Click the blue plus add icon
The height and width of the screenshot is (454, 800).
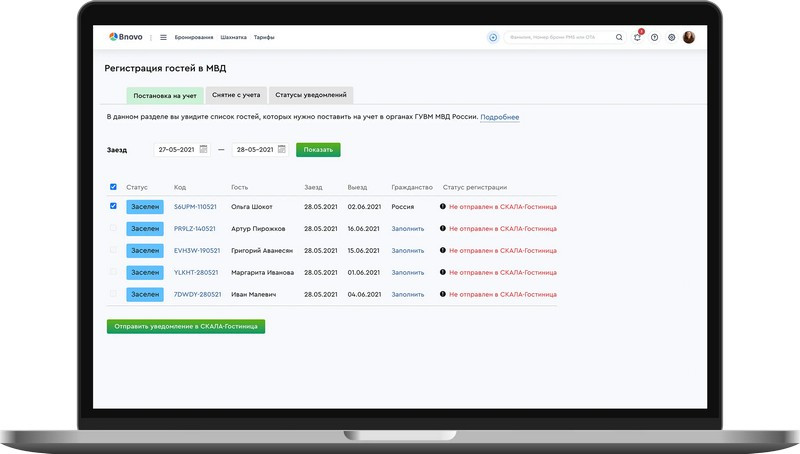pyautogui.click(x=492, y=37)
